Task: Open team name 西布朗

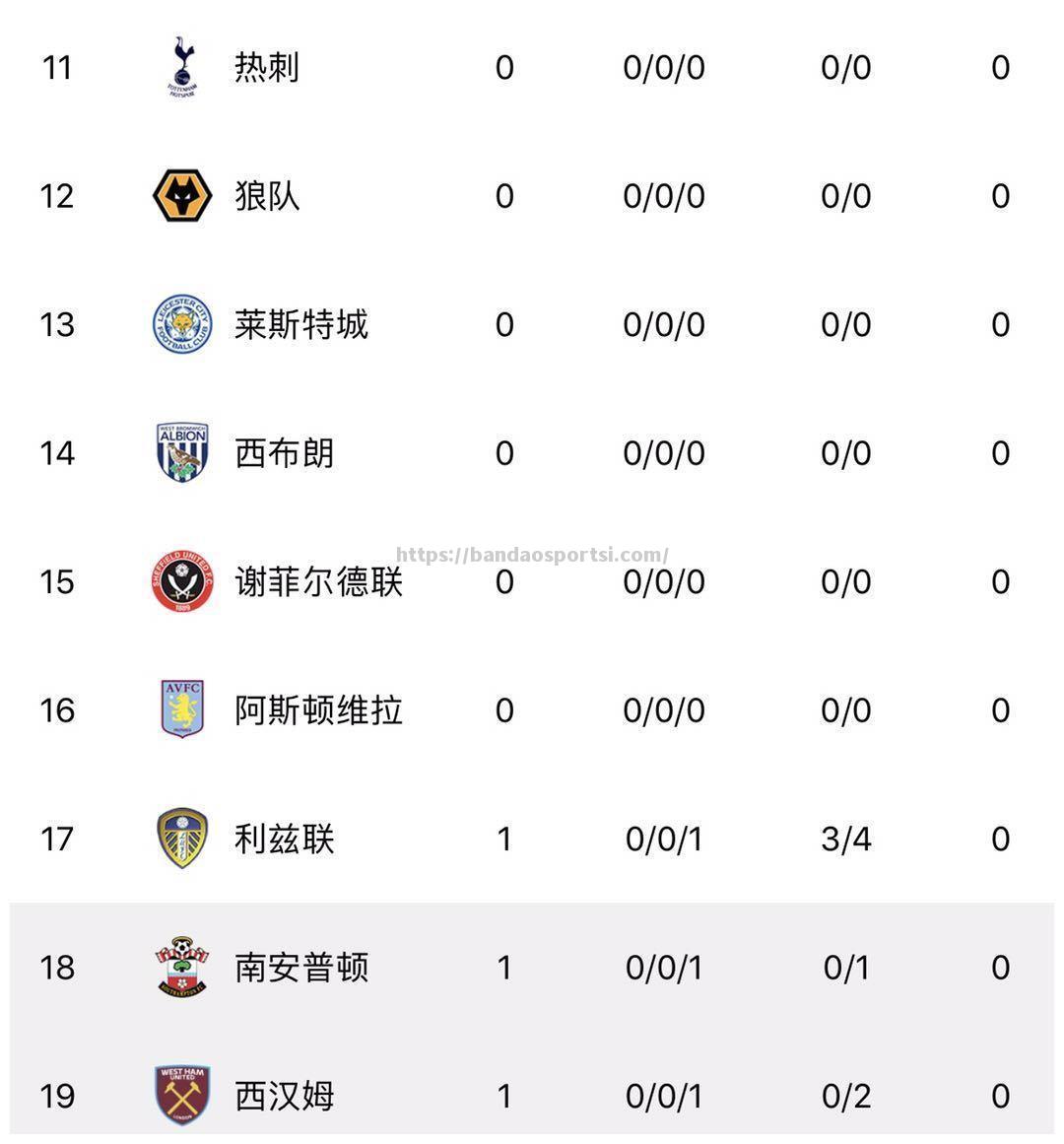Action: [x=285, y=453]
